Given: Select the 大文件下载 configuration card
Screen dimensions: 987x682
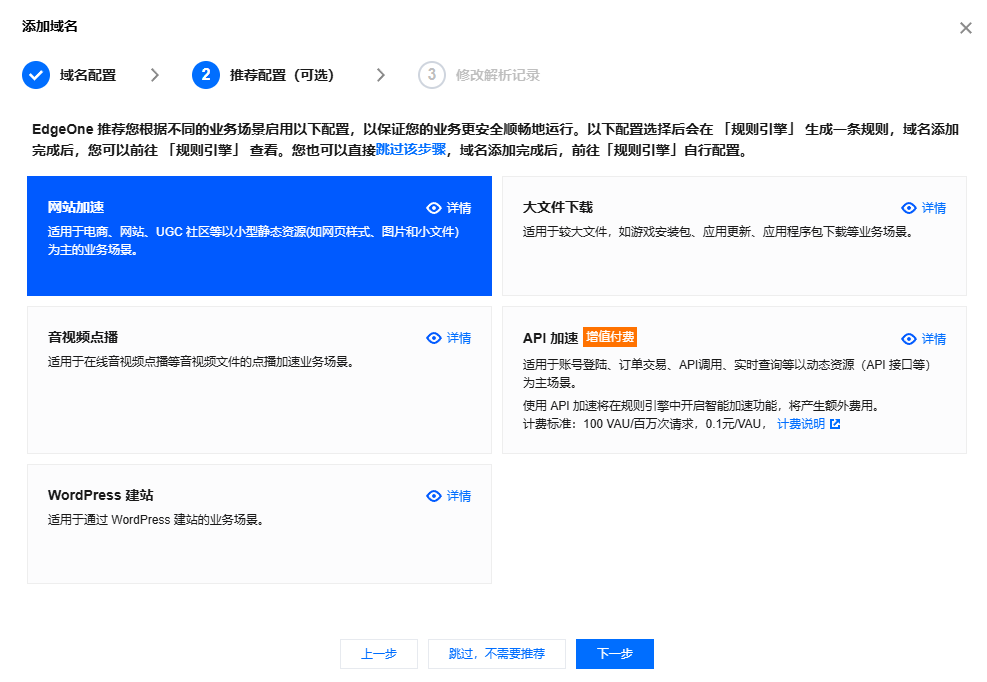Looking at the screenshot, I should 735,236.
